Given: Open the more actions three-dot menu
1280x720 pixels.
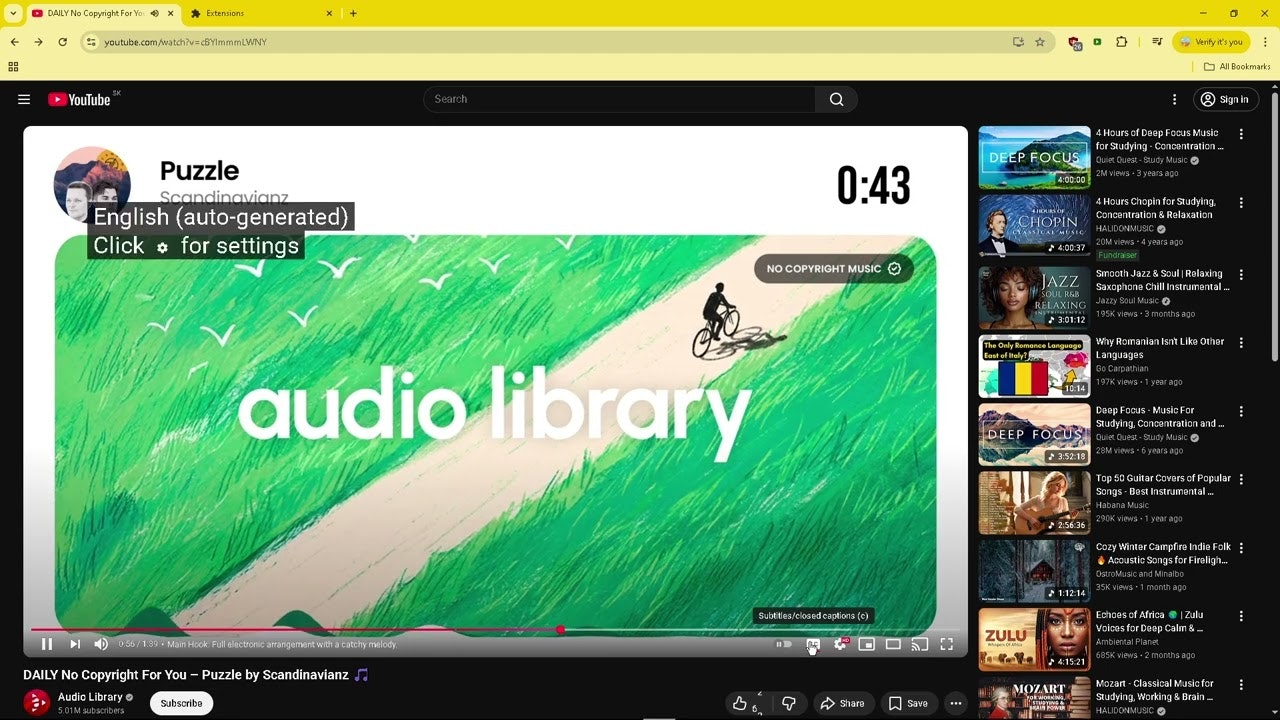Looking at the screenshot, I should 956,703.
